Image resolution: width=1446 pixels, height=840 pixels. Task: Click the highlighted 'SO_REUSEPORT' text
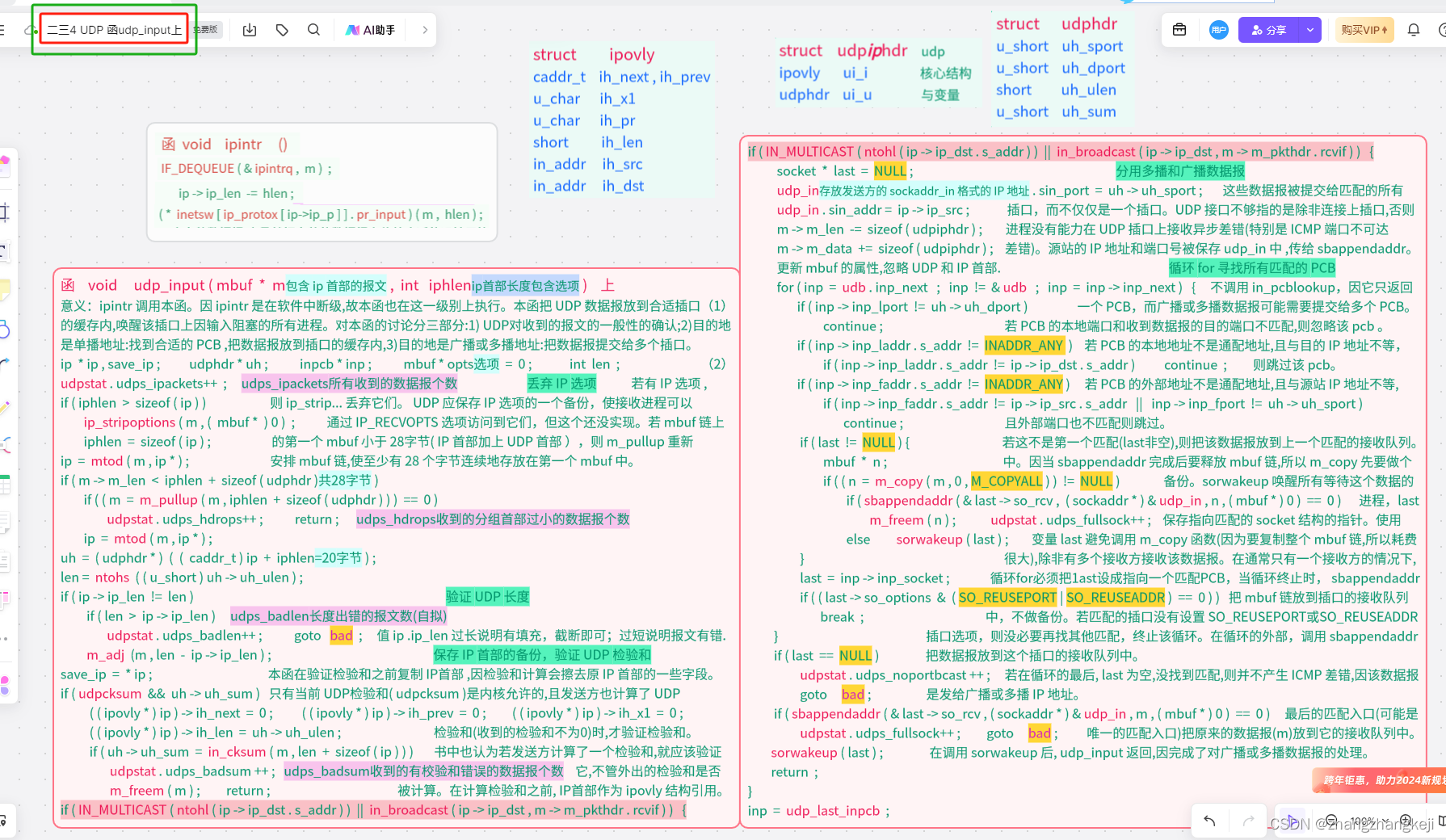pos(1007,598)
